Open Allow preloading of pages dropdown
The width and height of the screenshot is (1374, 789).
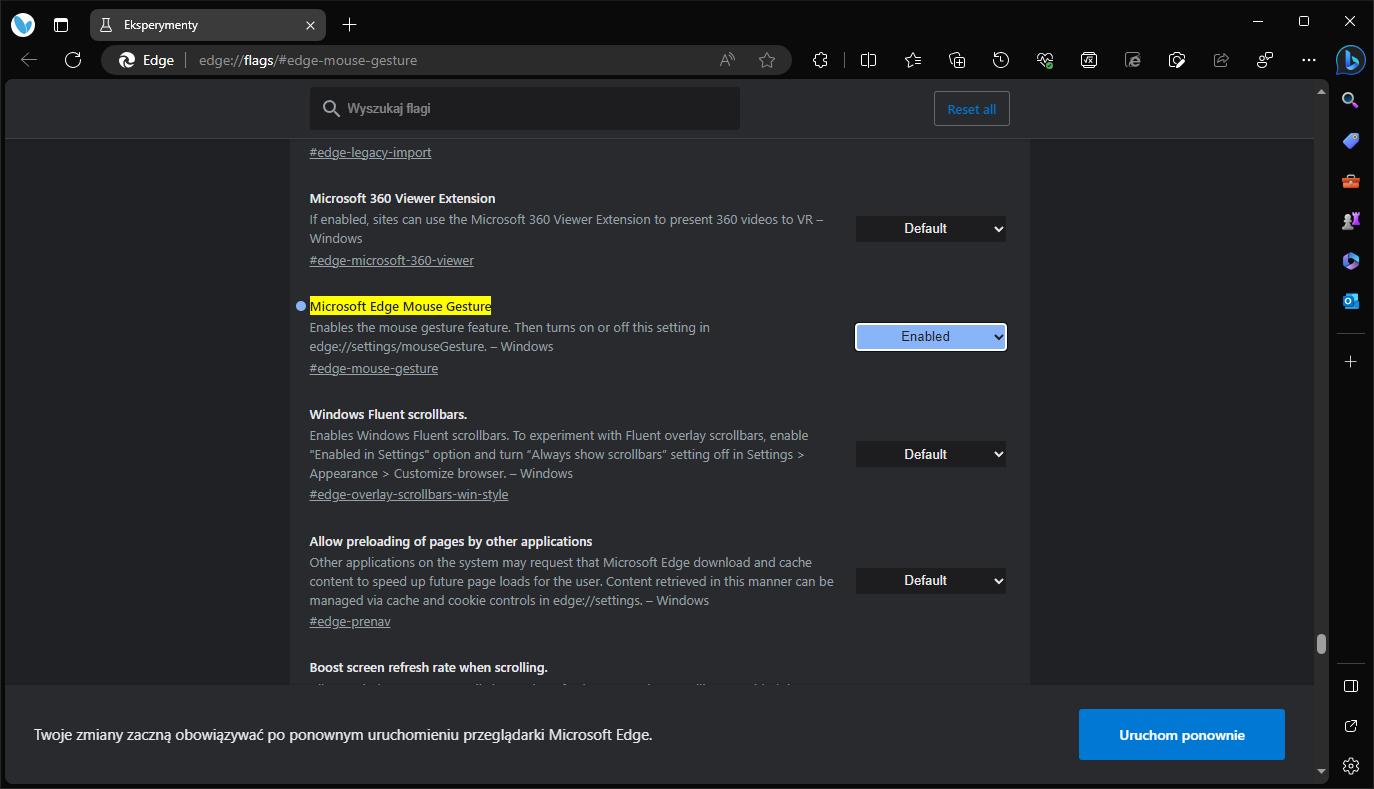931,580
